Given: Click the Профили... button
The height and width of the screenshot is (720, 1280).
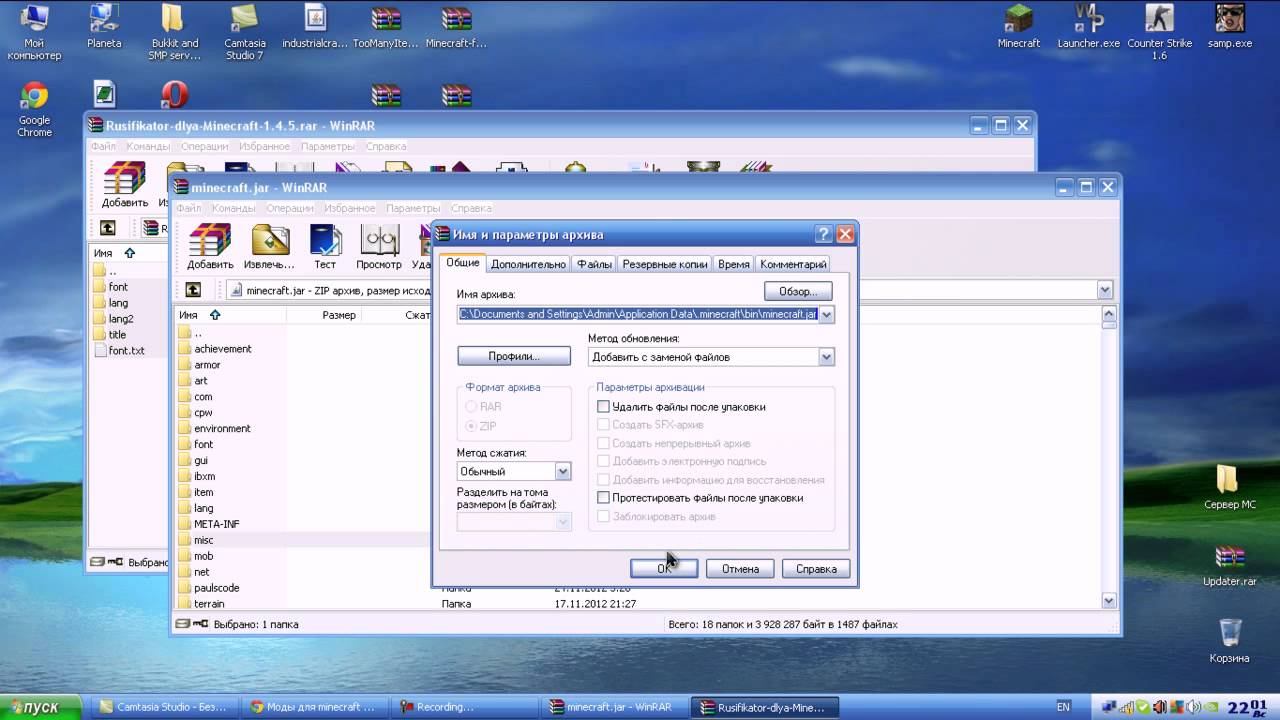Looking at the screenshot, I should 514,356.
